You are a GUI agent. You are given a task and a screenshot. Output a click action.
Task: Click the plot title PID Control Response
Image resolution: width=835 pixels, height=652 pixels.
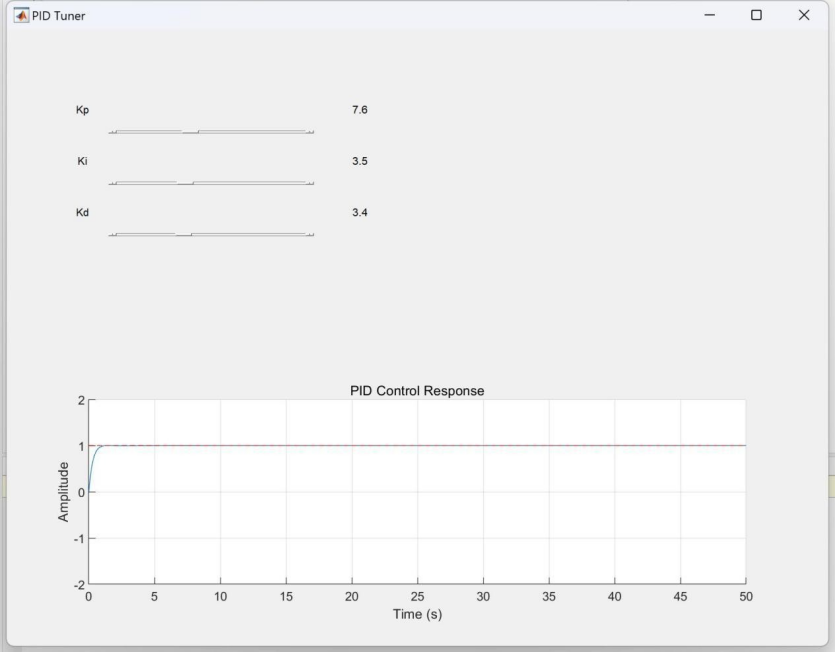pos(417,390)
